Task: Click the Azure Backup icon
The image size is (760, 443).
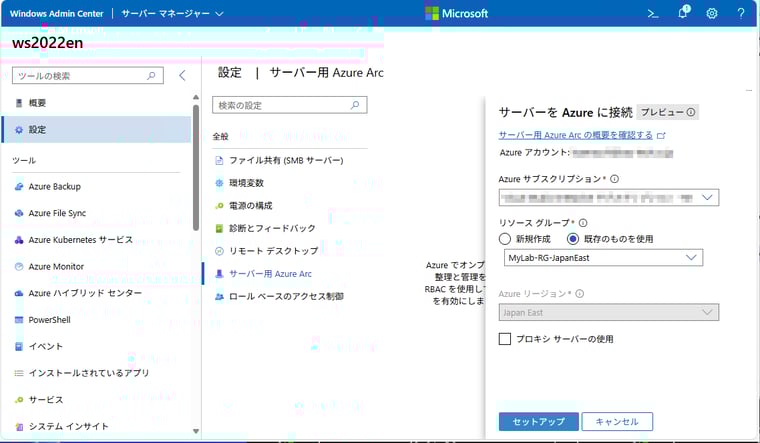Action: (x=19, y=187)
